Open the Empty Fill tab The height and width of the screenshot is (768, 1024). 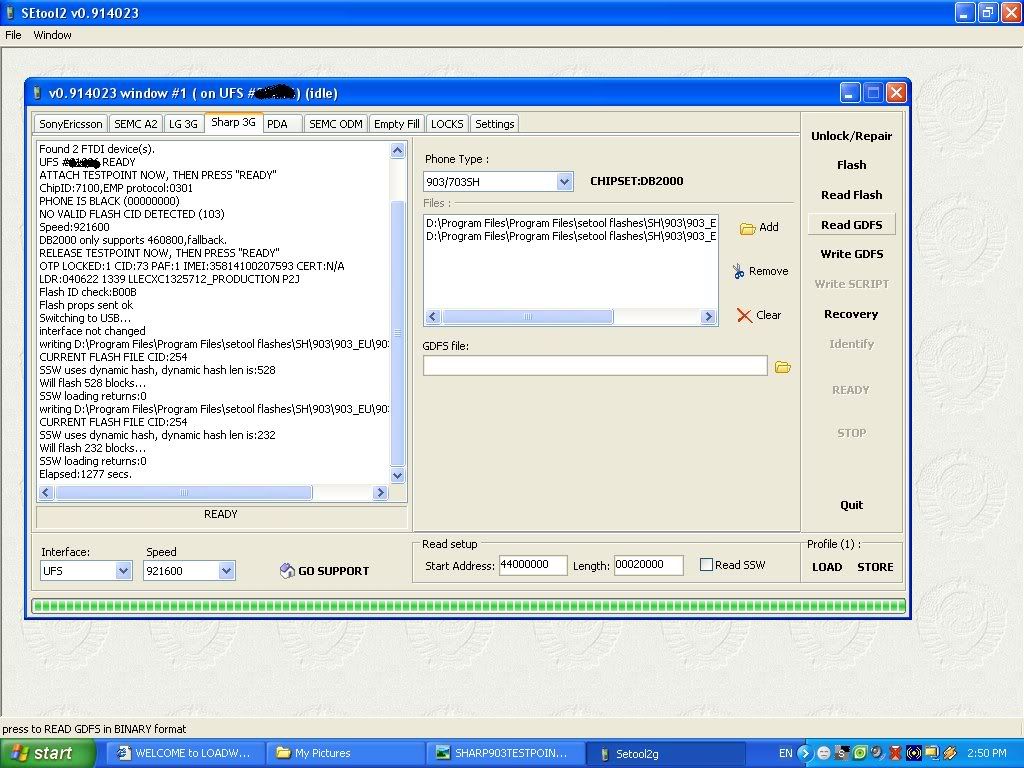[x=396, y=124]
